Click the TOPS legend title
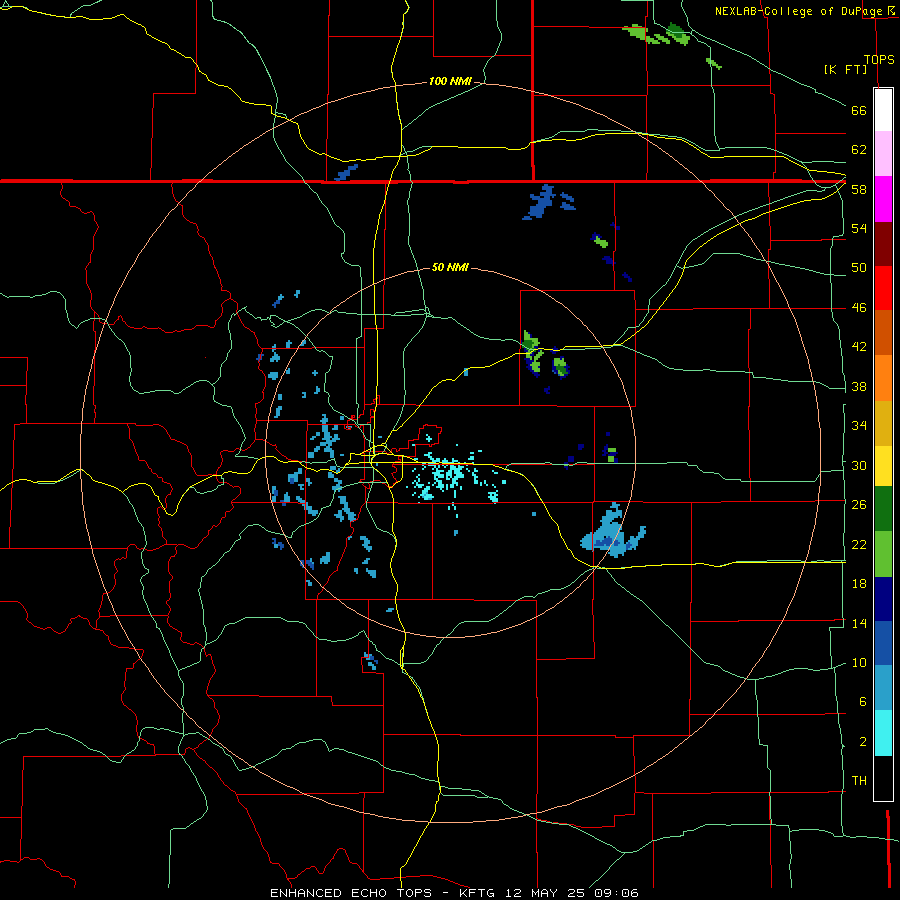The image size is (900, 900). tap(879, 59)
